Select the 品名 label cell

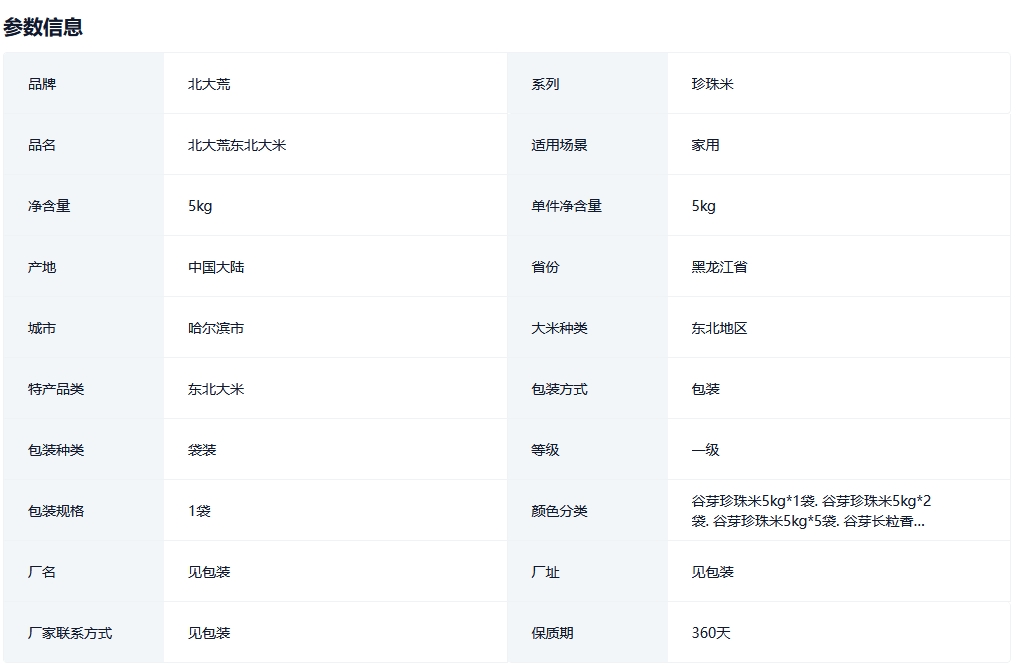coord(42,145)
